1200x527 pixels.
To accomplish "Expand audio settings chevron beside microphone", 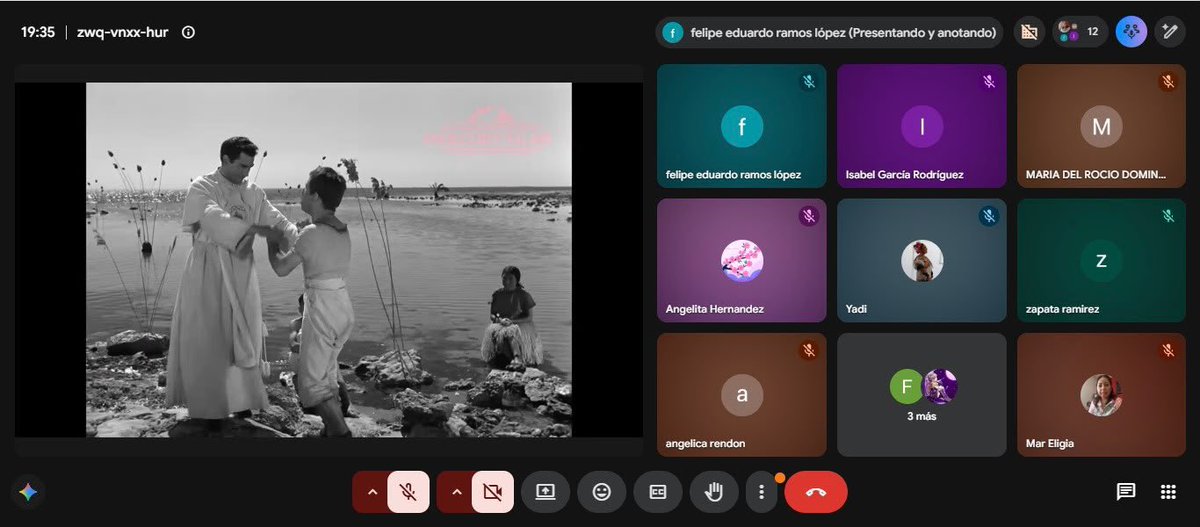I will pyautogui.click(x=372, y=492).
